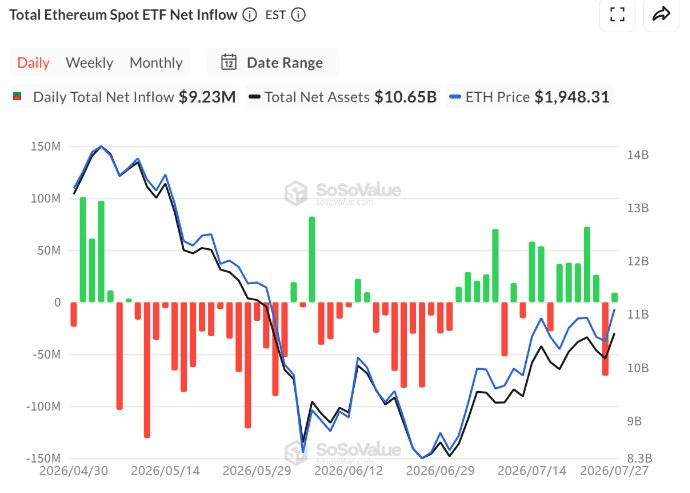Click the blue ETH Price legend marker

coord(455,97)
